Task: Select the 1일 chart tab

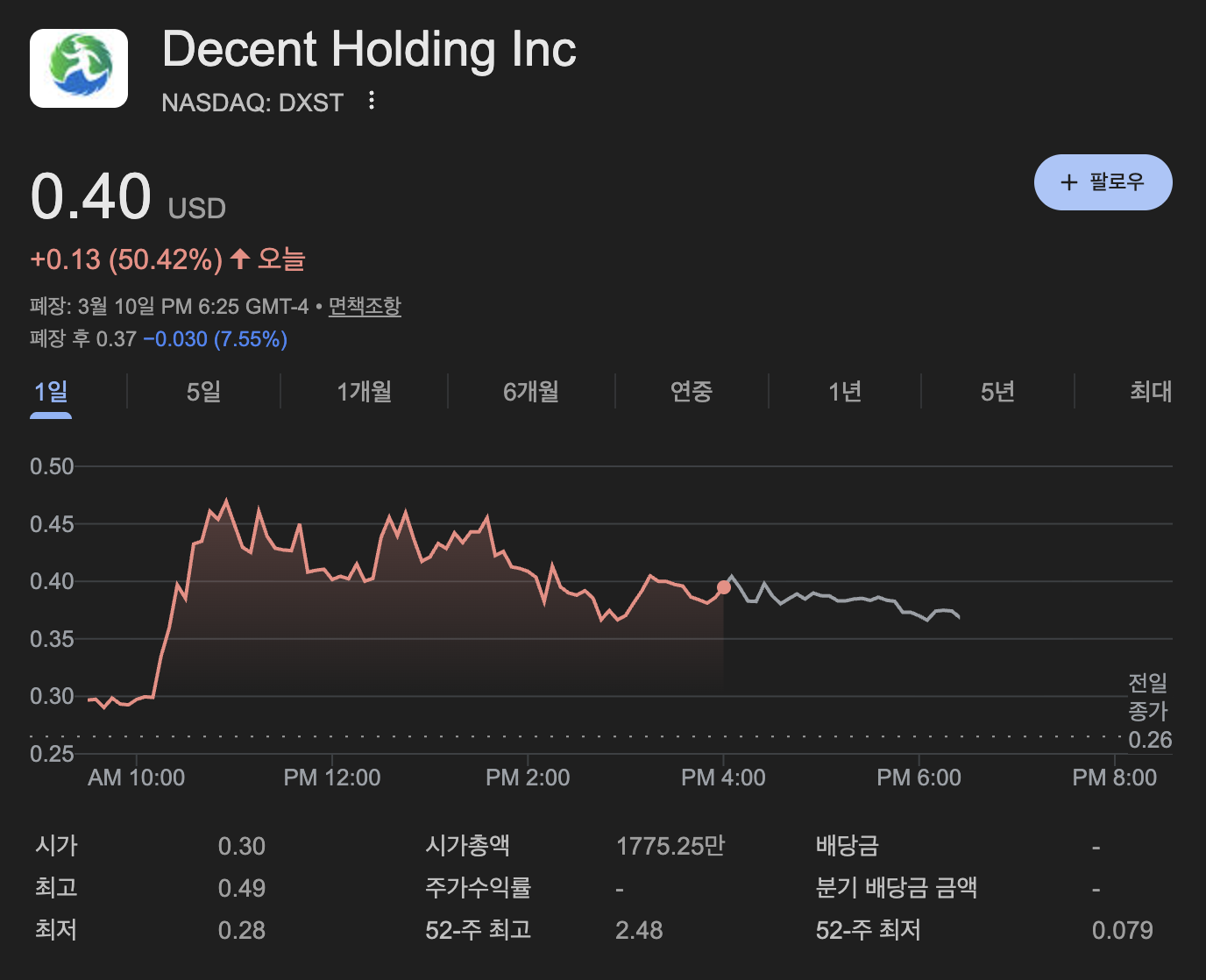Action: pyautogui.click(x=51, y=391)
